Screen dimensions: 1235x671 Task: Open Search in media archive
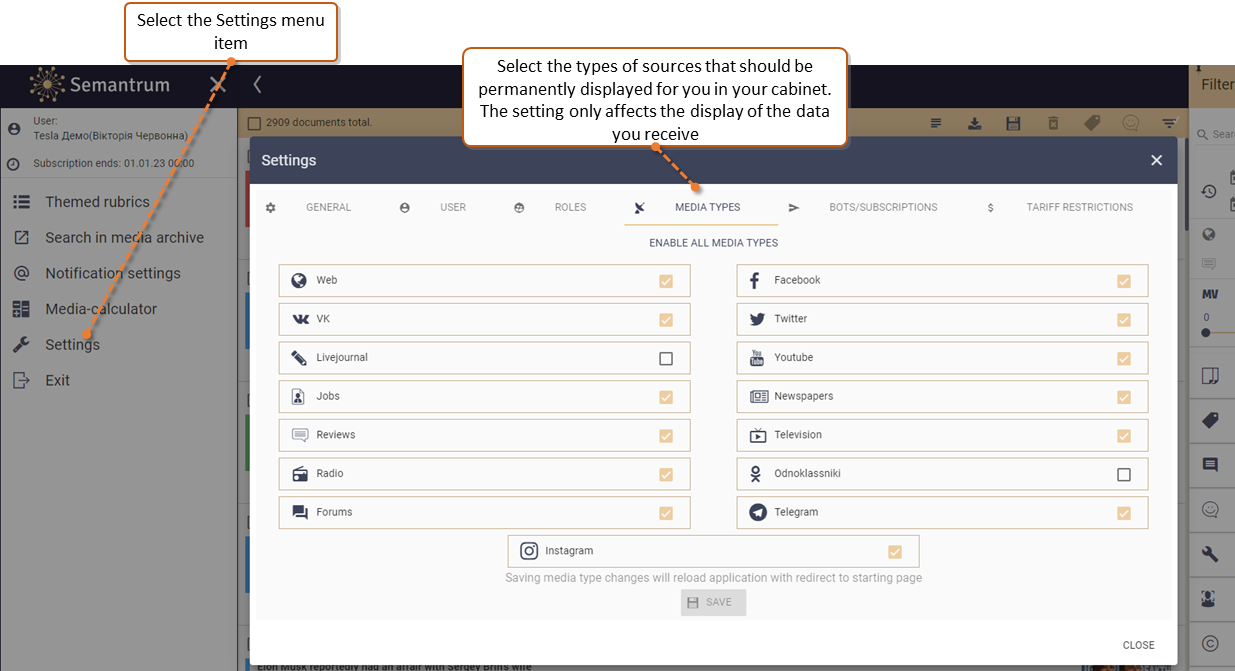click(x=124, y=238)
